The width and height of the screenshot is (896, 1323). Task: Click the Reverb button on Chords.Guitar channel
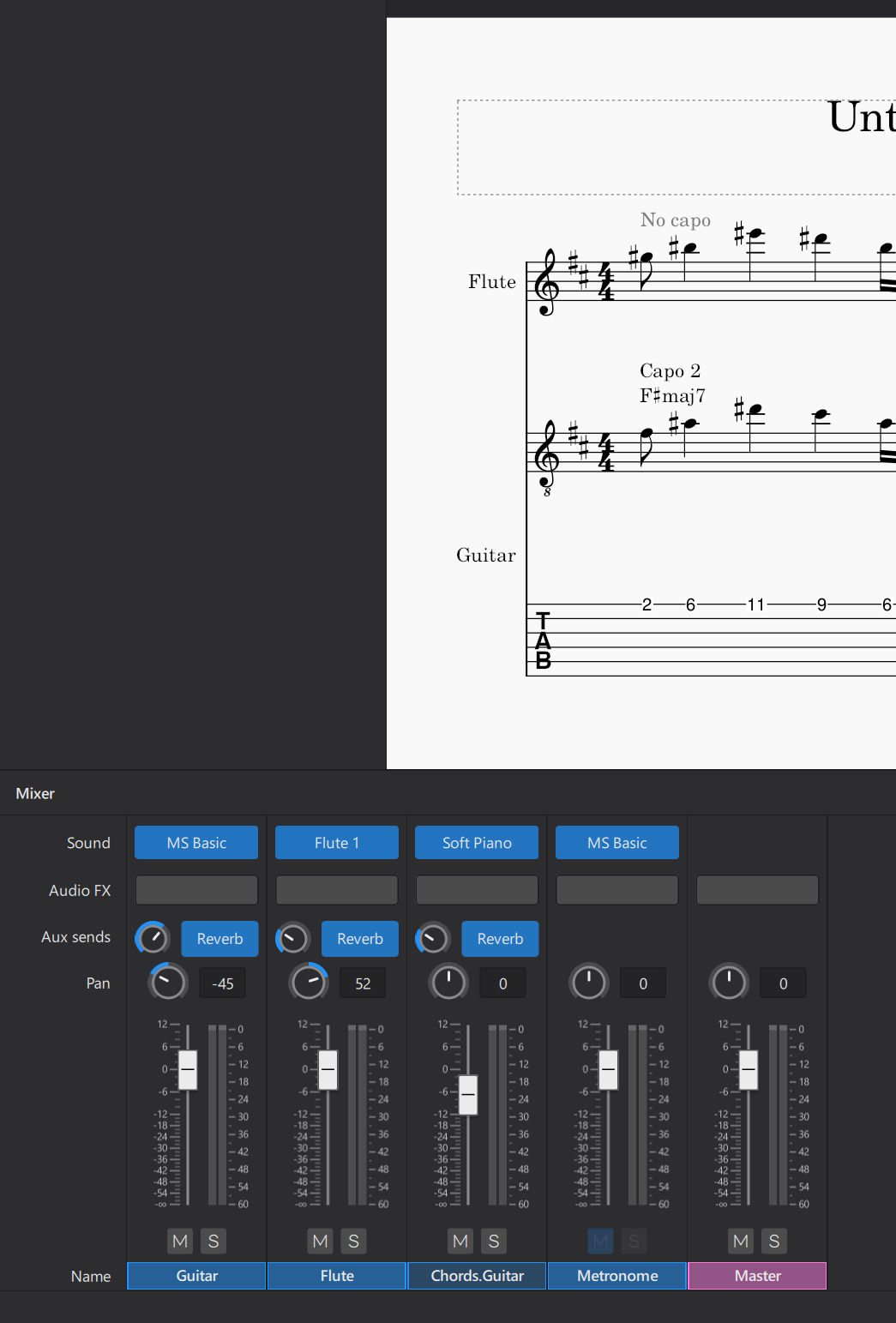pos(500,938)
